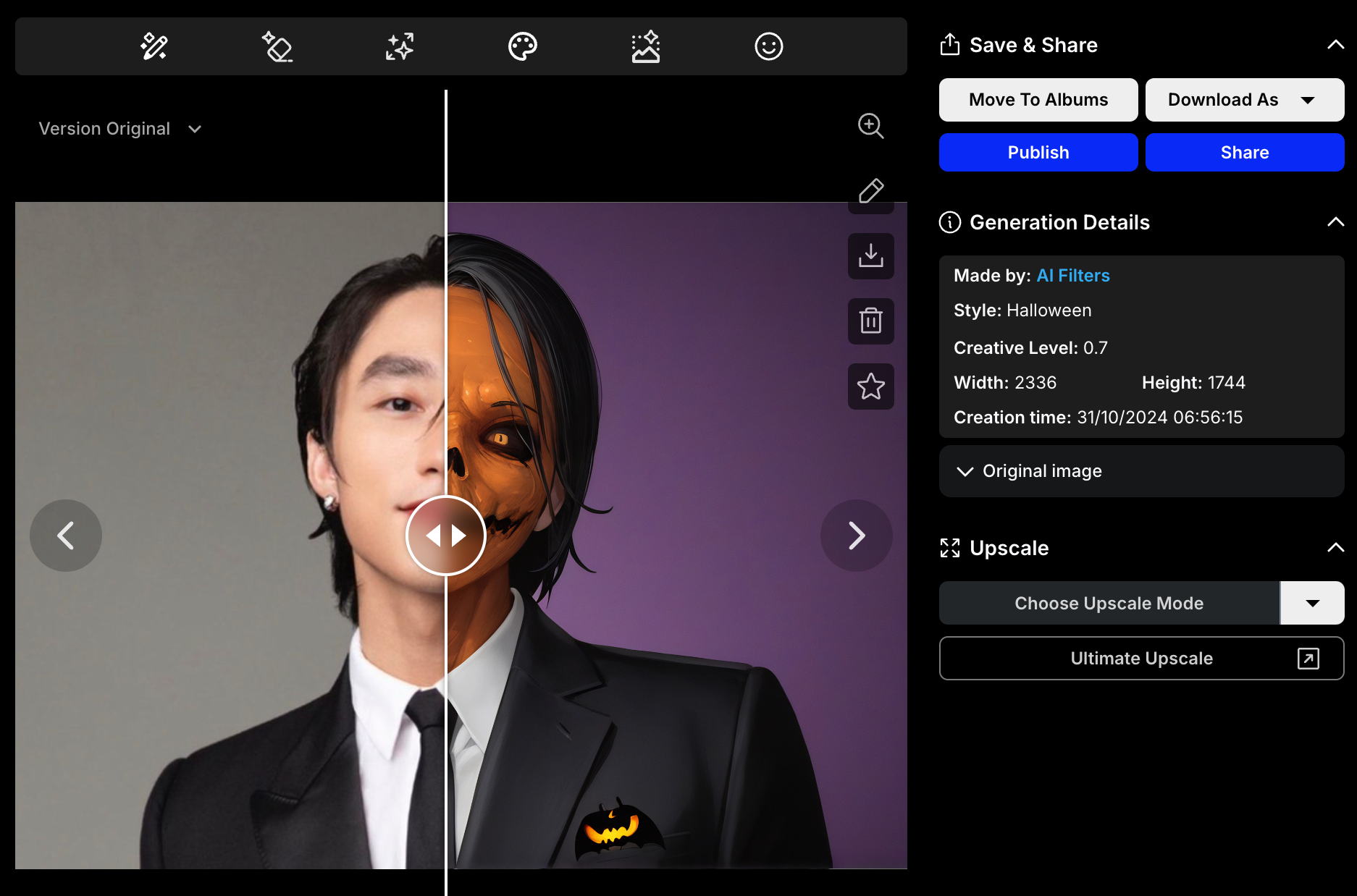1357x896 pixels.
Task: Click the Publish button
Action: 1038,153
